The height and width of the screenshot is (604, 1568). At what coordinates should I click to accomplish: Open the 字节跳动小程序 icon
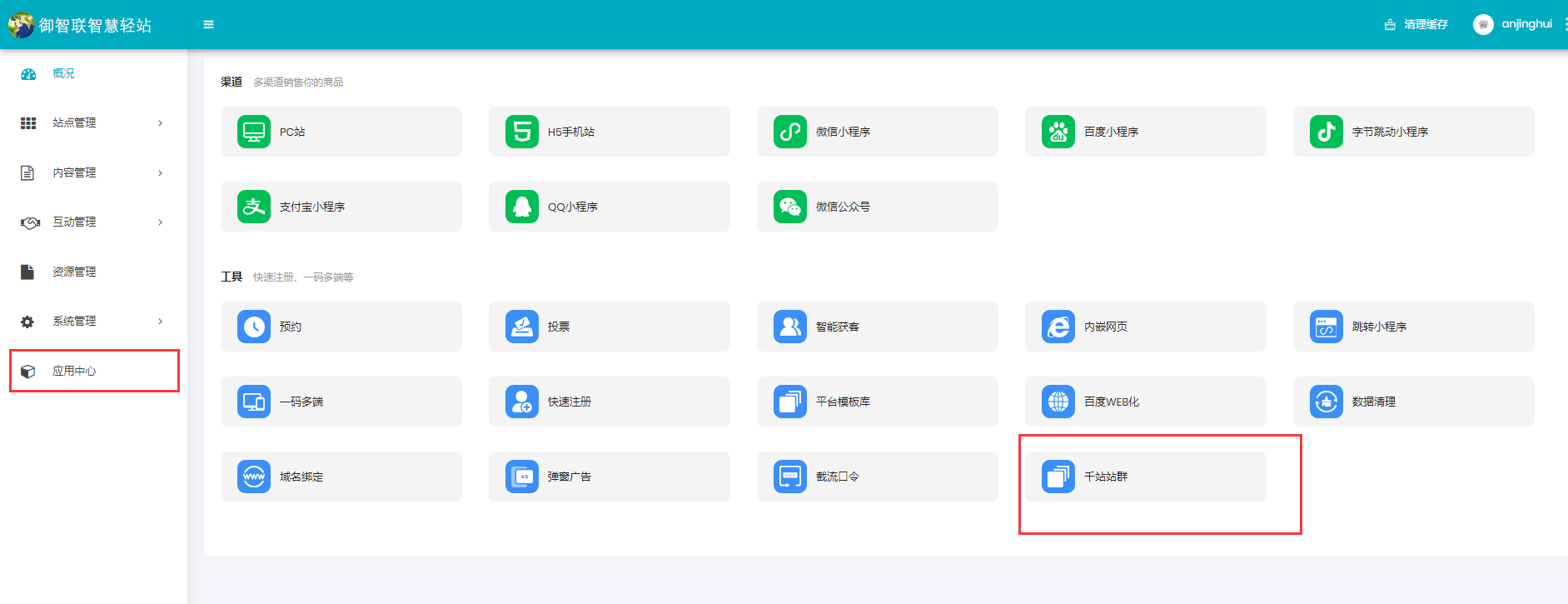pos(1327,132)
